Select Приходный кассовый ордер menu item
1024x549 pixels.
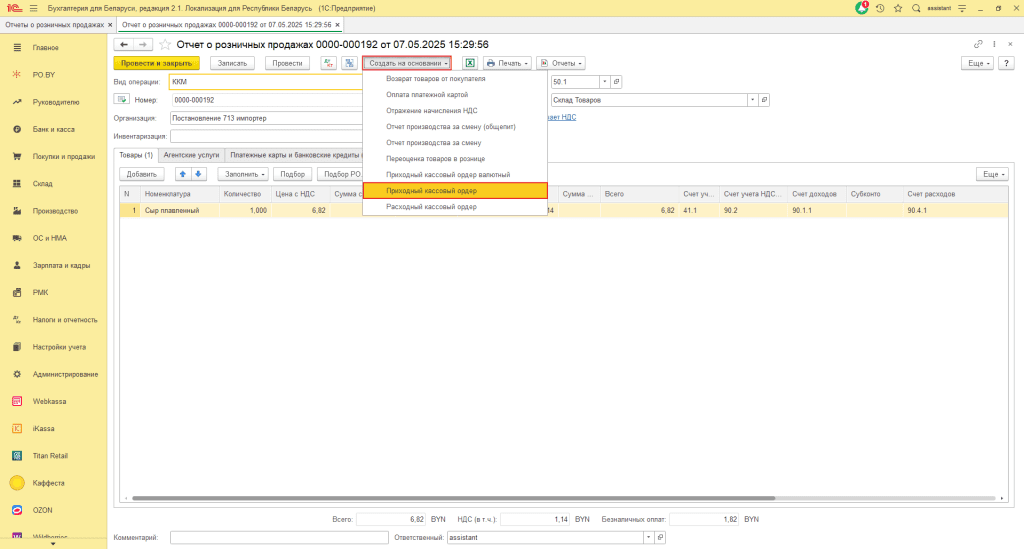pos(454,190)
